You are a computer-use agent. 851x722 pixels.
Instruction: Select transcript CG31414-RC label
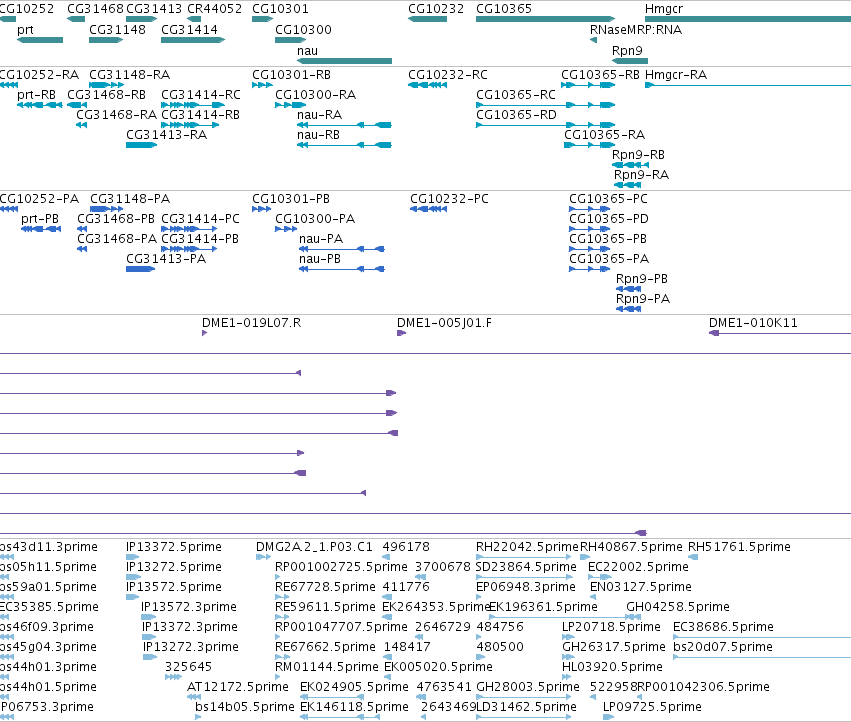tap(201, 95)
